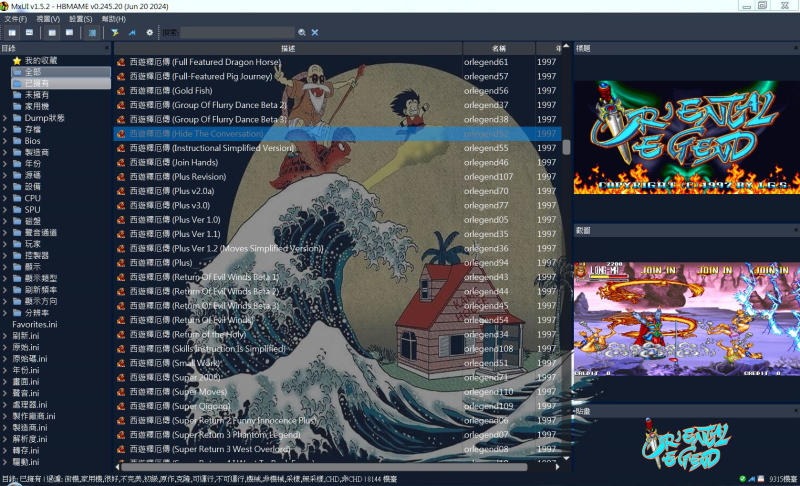Clear the search with the blue X icon
Screen dimensions: 800x486
(x=315, y=32)
